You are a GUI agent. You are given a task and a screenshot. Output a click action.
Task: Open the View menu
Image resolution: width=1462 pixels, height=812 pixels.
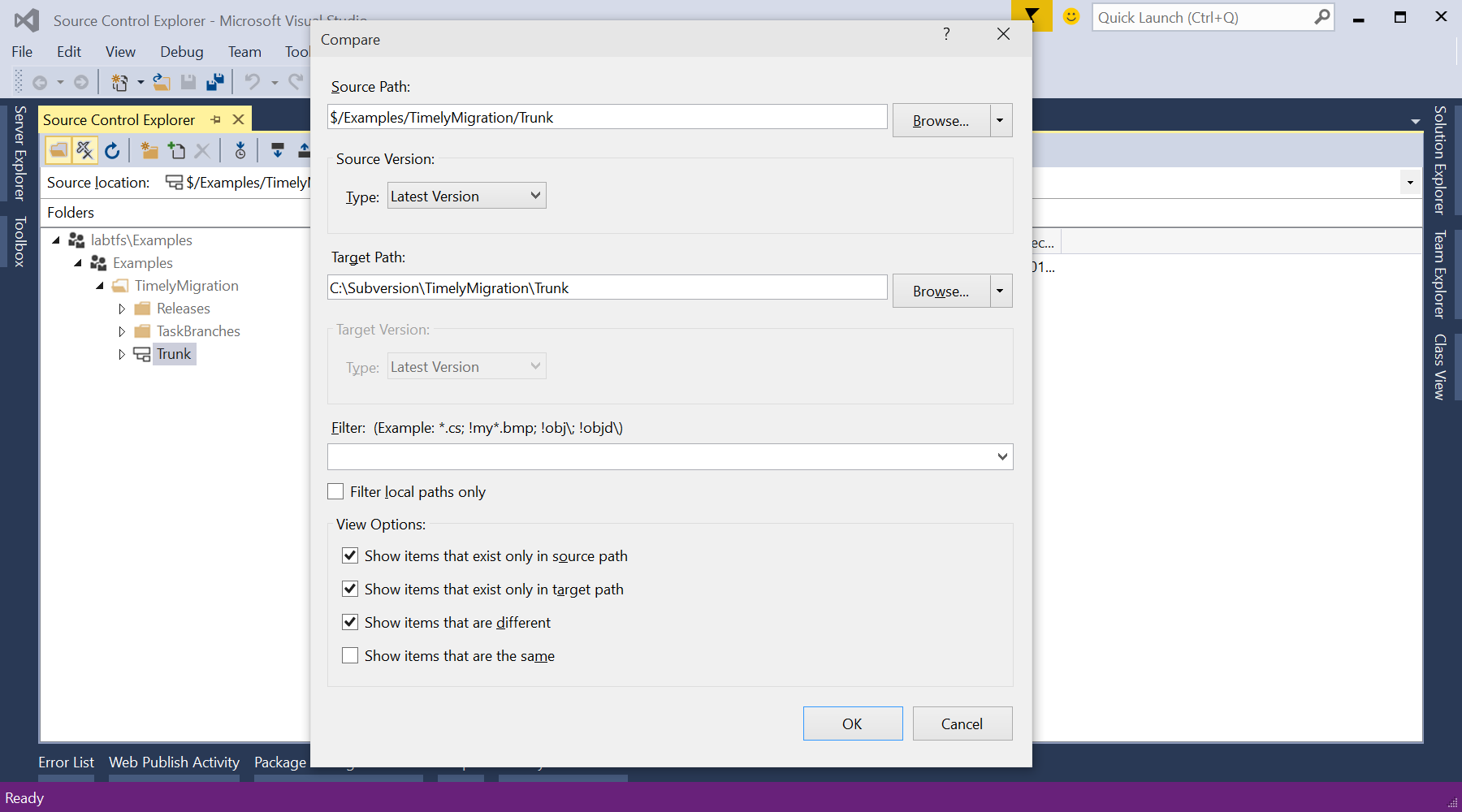click(120, 51)
